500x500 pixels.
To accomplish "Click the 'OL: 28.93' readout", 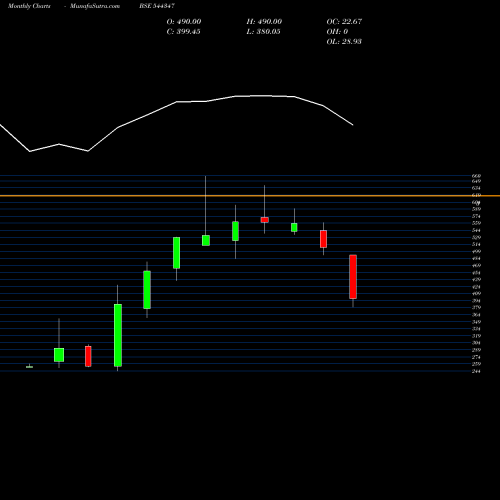I will (x=344, y=42).
